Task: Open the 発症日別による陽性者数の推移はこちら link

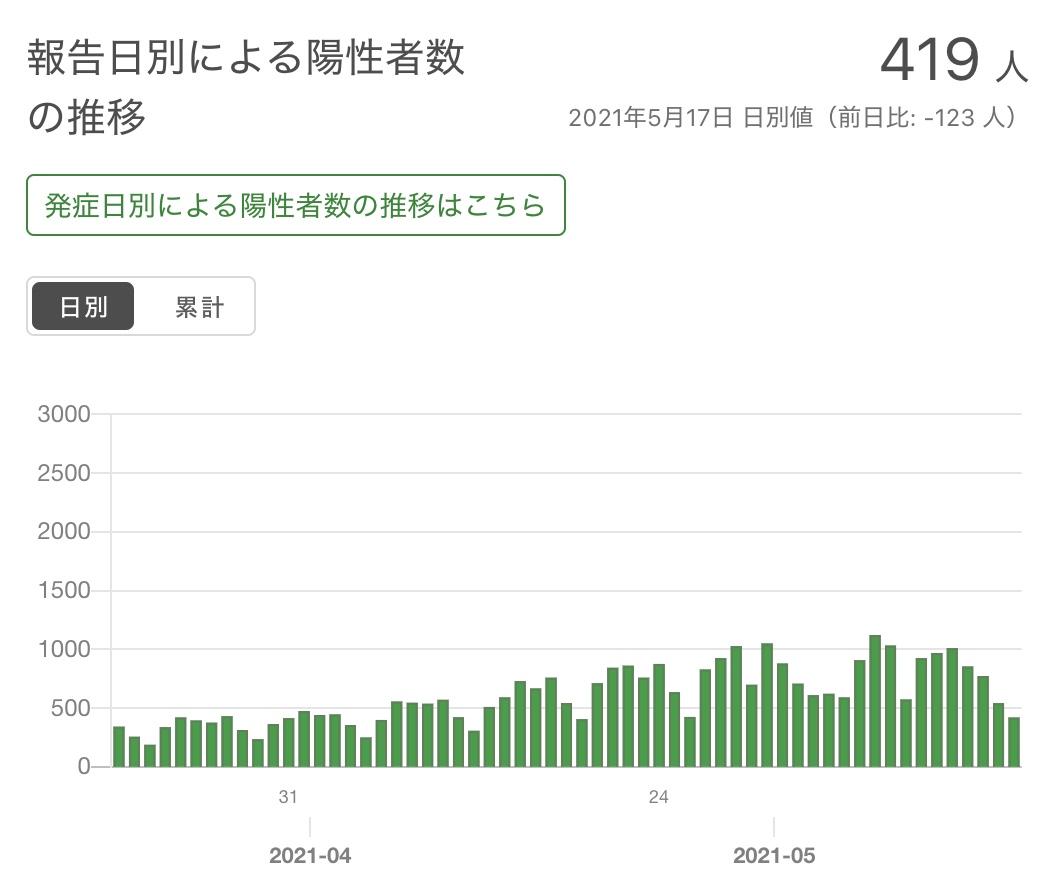Action: (x=296, y=205)
